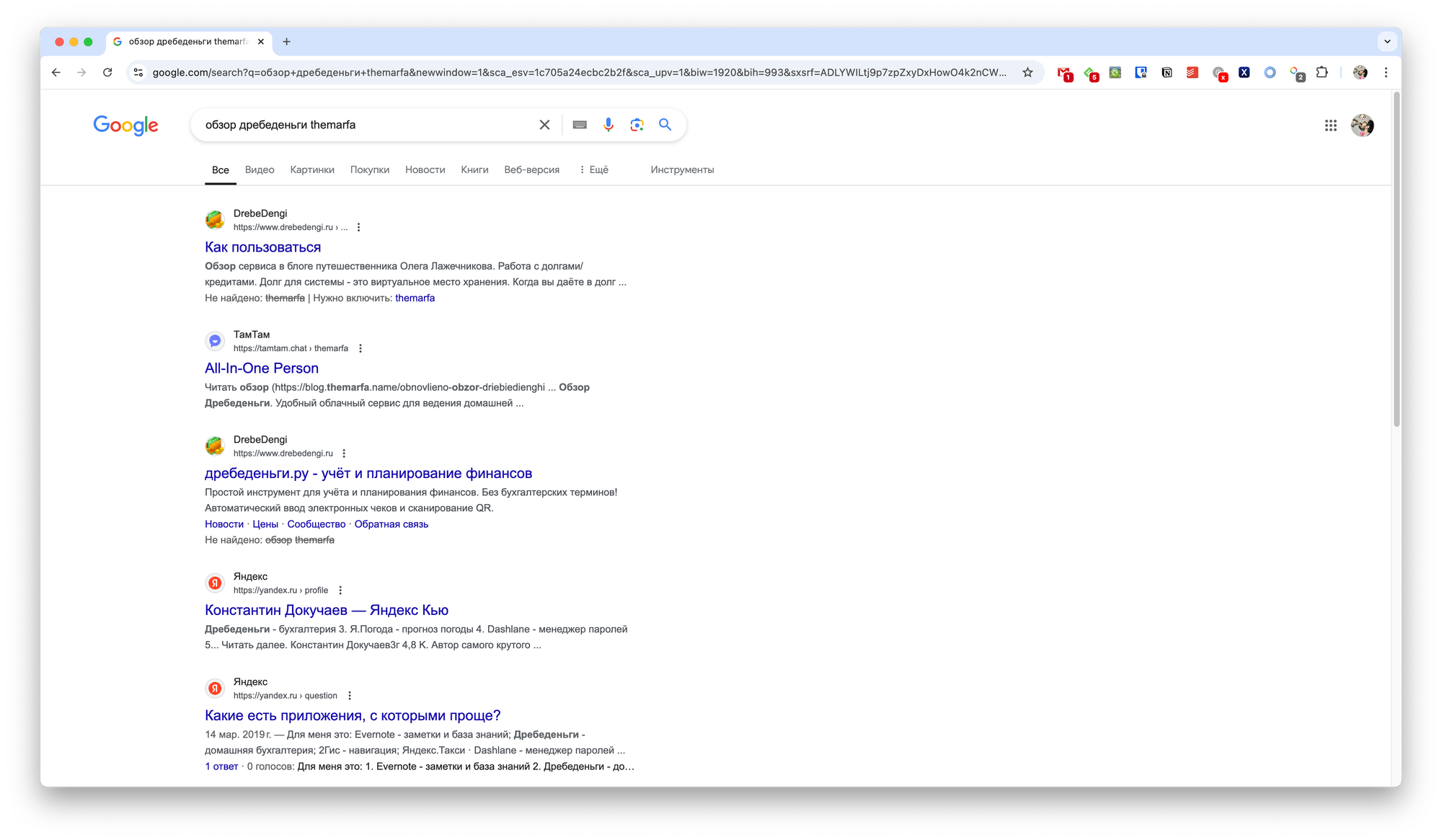Open Chrome three-dot main menu
Viewport: 1442px width, 840px height.
pos(1386,72)
